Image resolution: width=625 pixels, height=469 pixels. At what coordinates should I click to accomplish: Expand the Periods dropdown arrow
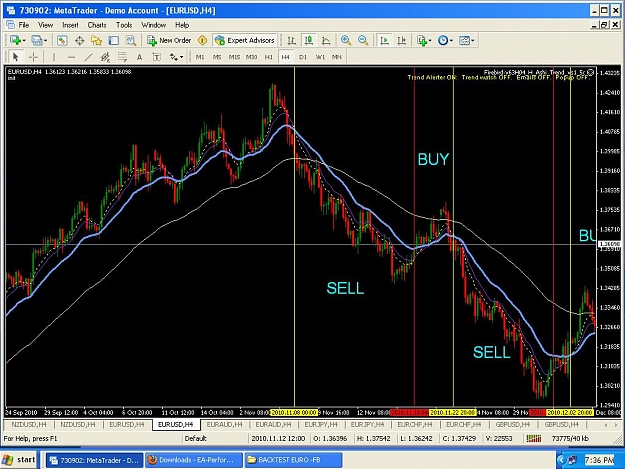[x=451, y=41]
